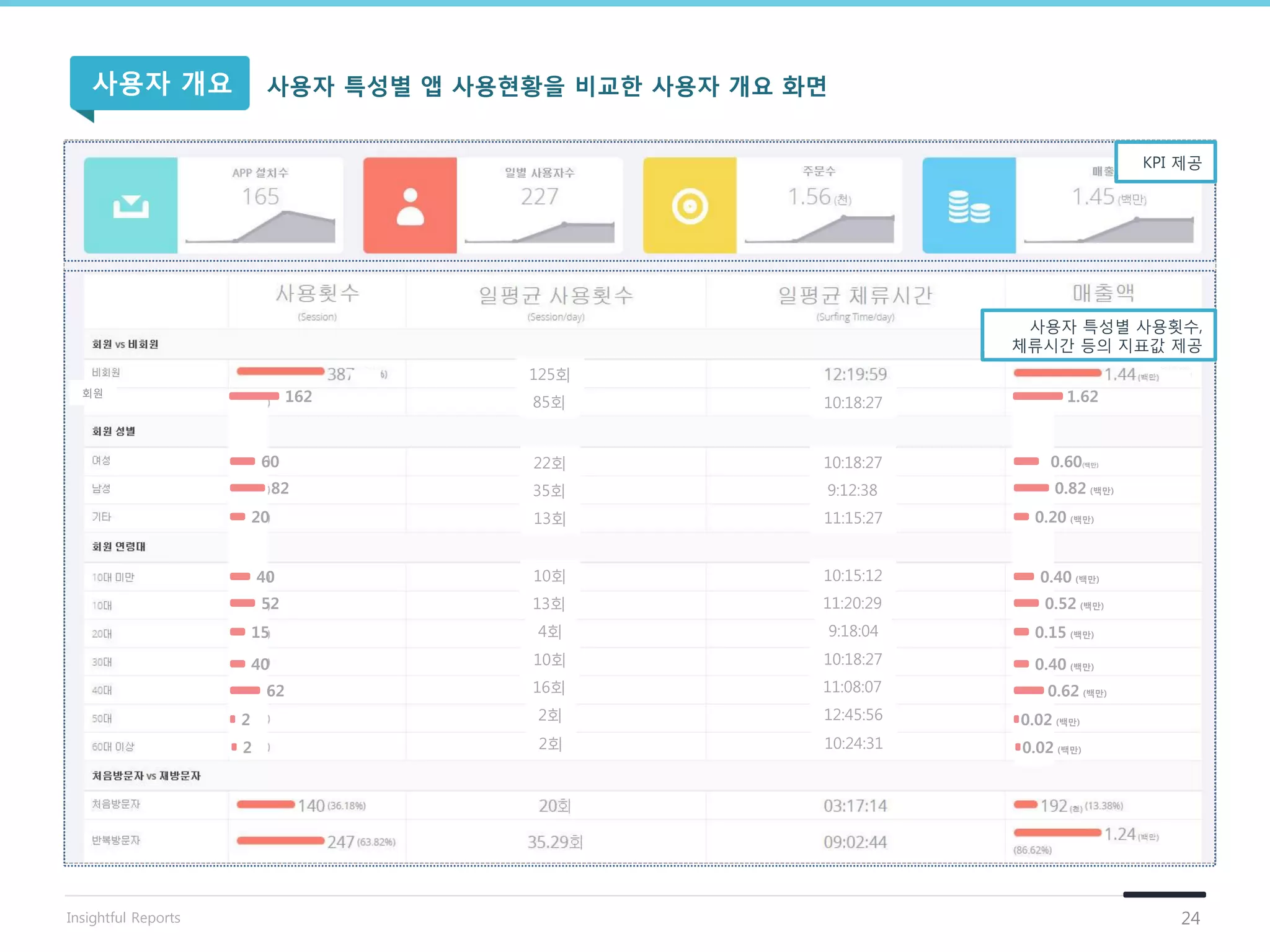
Task: Click the 40대 revenue value 0.62
Action: [x=1064, y=691]
